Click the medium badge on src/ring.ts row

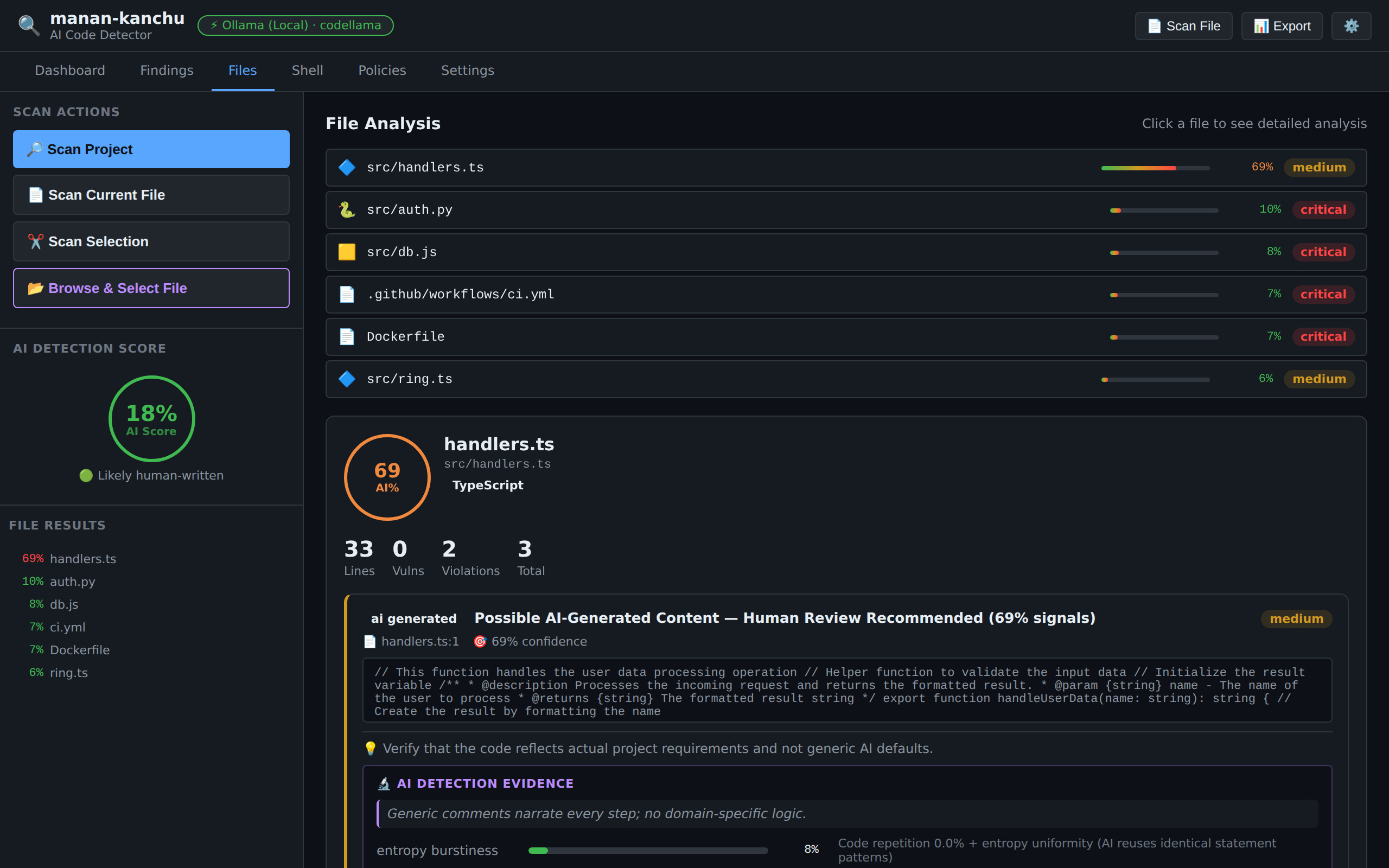coord(1319,379)
